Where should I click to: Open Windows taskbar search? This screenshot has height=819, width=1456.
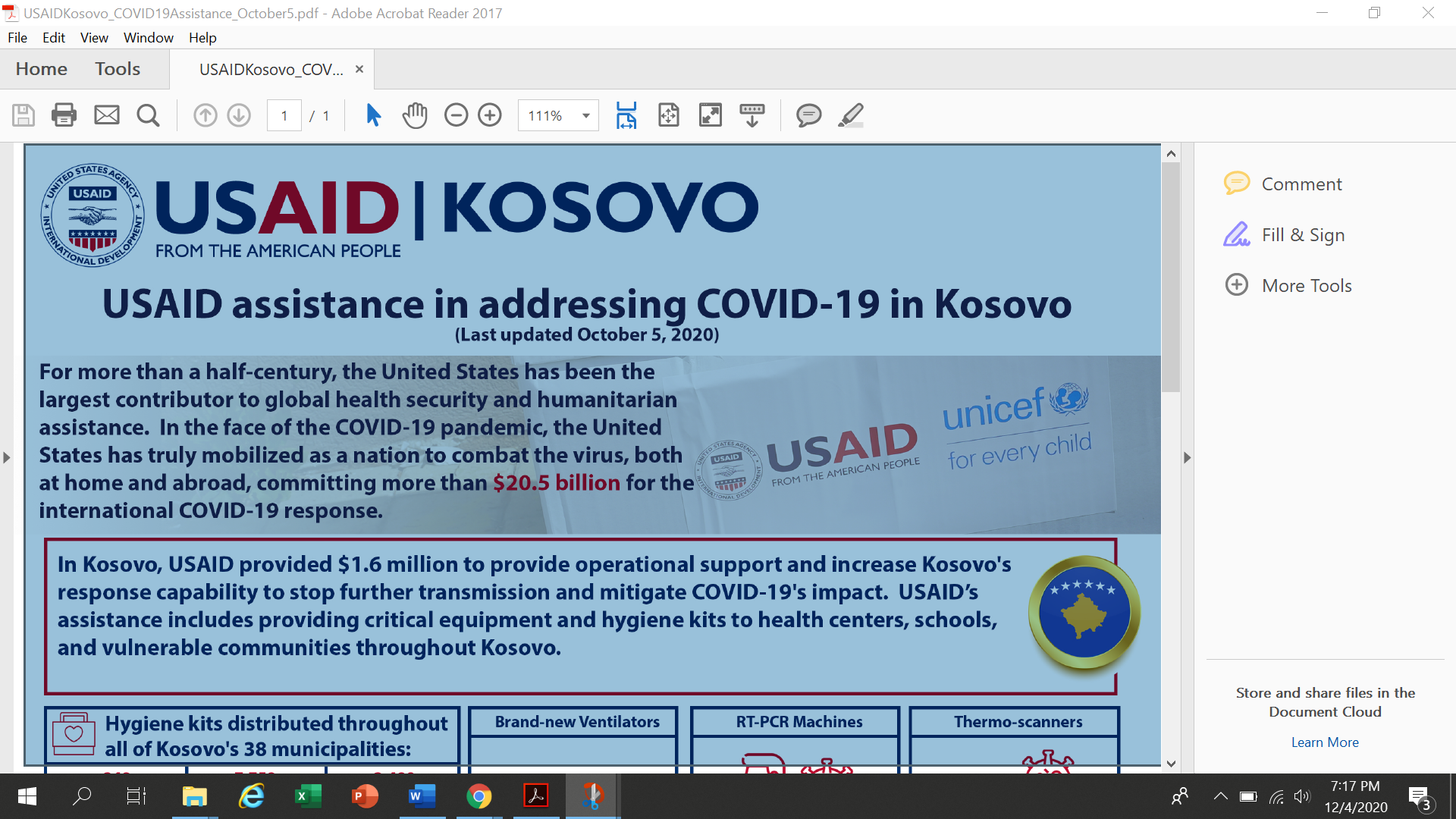pos(82,796)
